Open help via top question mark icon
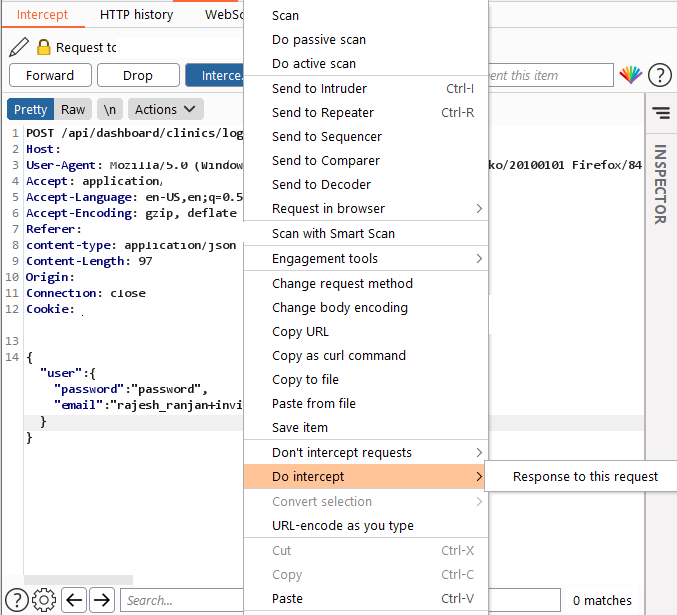Viewport: 677px width, 615px height. tap(659, 75)
